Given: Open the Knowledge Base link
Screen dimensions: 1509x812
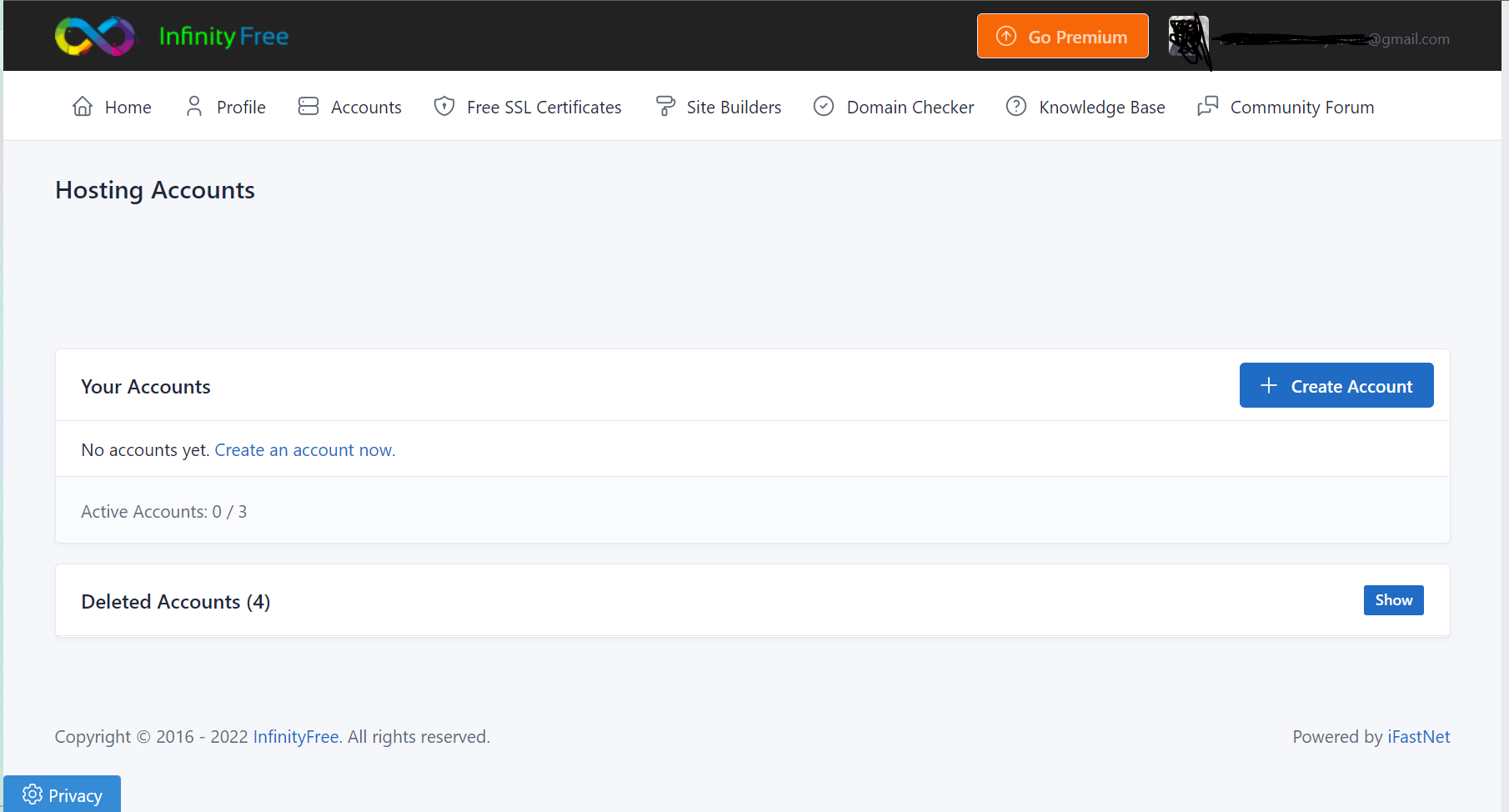Looking at the screenshot, I should 1085,107.
